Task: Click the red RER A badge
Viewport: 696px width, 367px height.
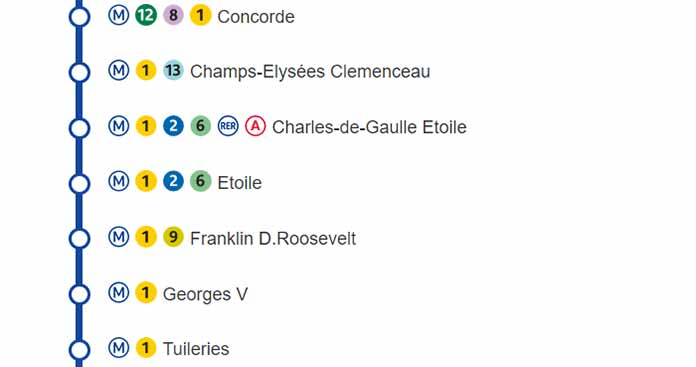Action: 256,126
